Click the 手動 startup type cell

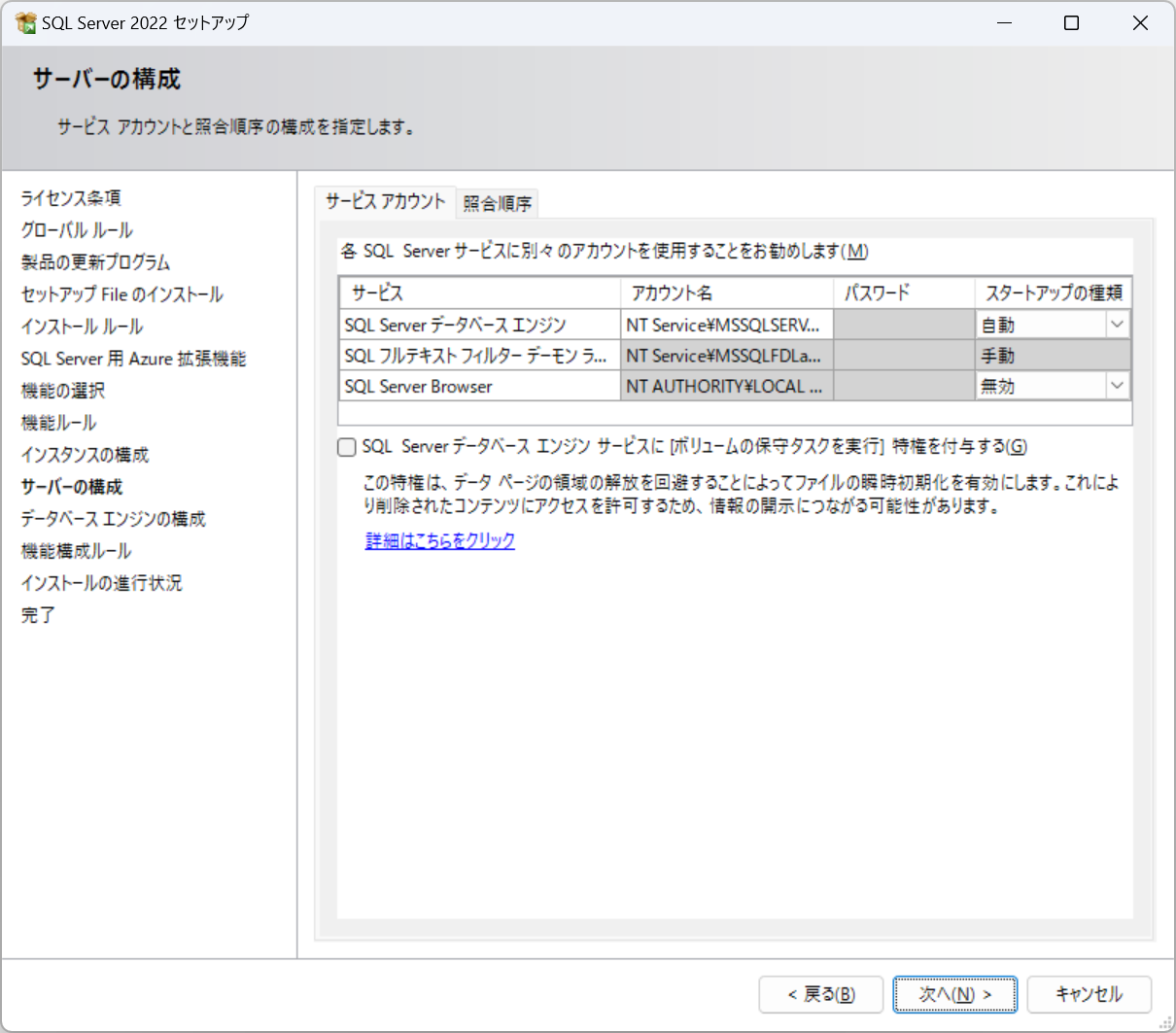coord(1054,356)
